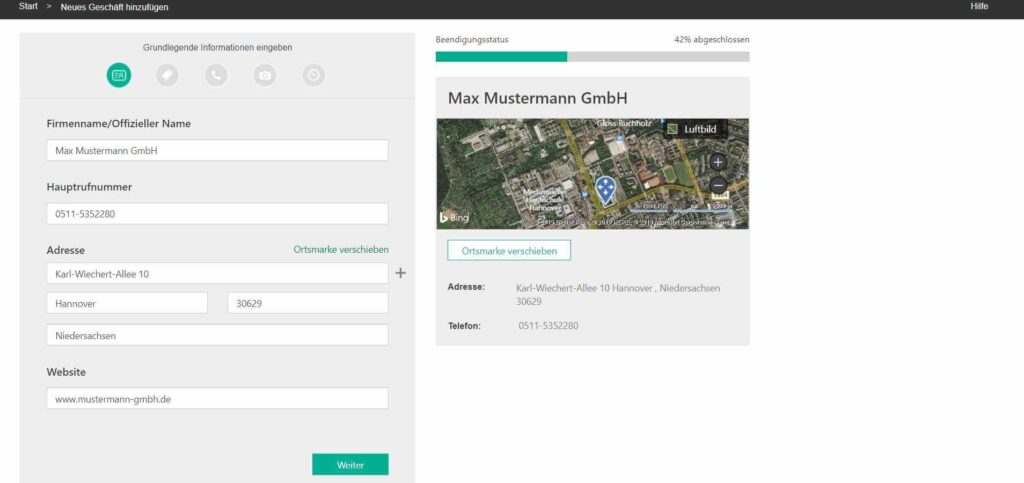Open the opening hours clock step icon
Screen dimensions: 1024x483
313,76
